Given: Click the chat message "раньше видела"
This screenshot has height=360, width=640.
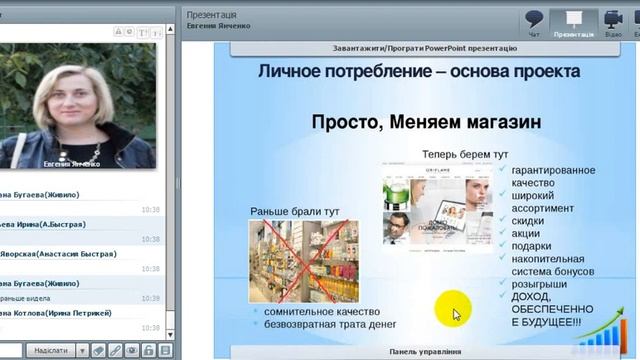Looking at the screenshot, I should coord(25,298).
